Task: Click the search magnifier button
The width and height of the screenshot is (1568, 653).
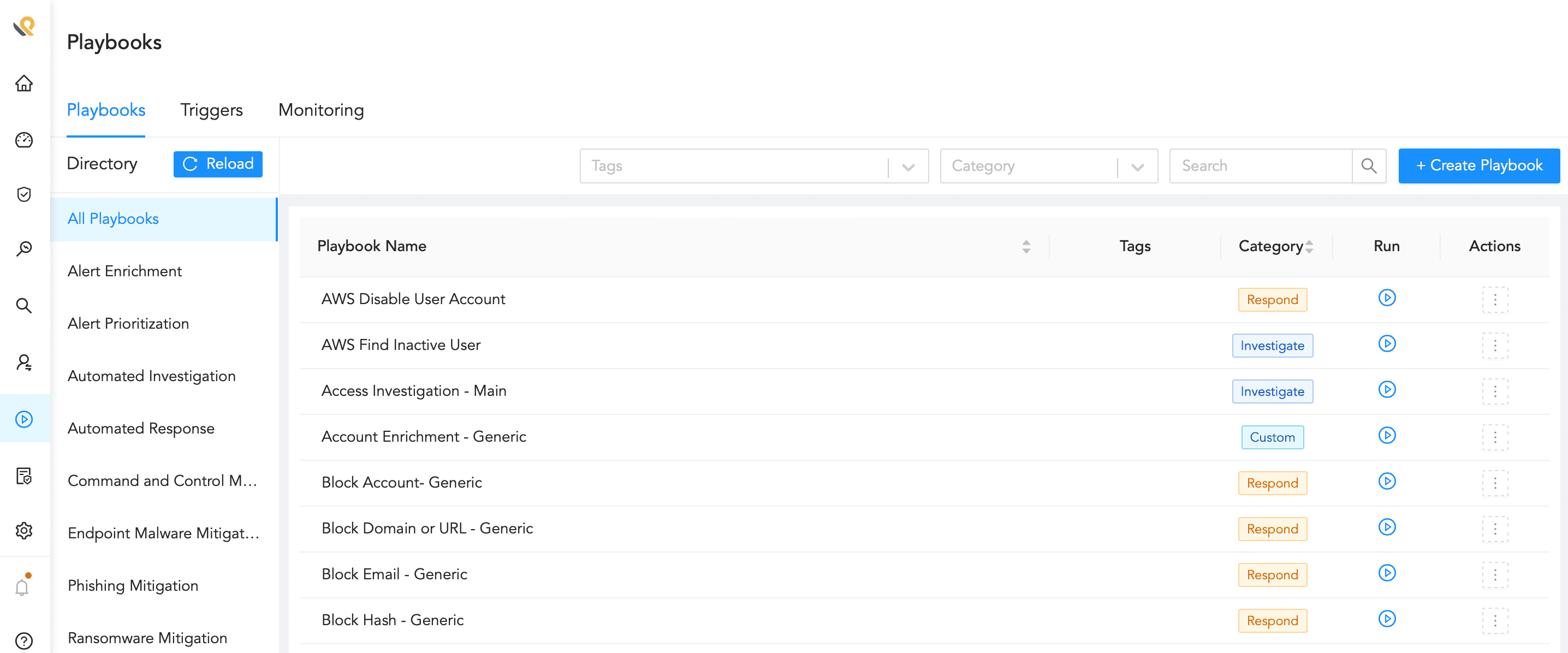Action: pos(1368,165)
